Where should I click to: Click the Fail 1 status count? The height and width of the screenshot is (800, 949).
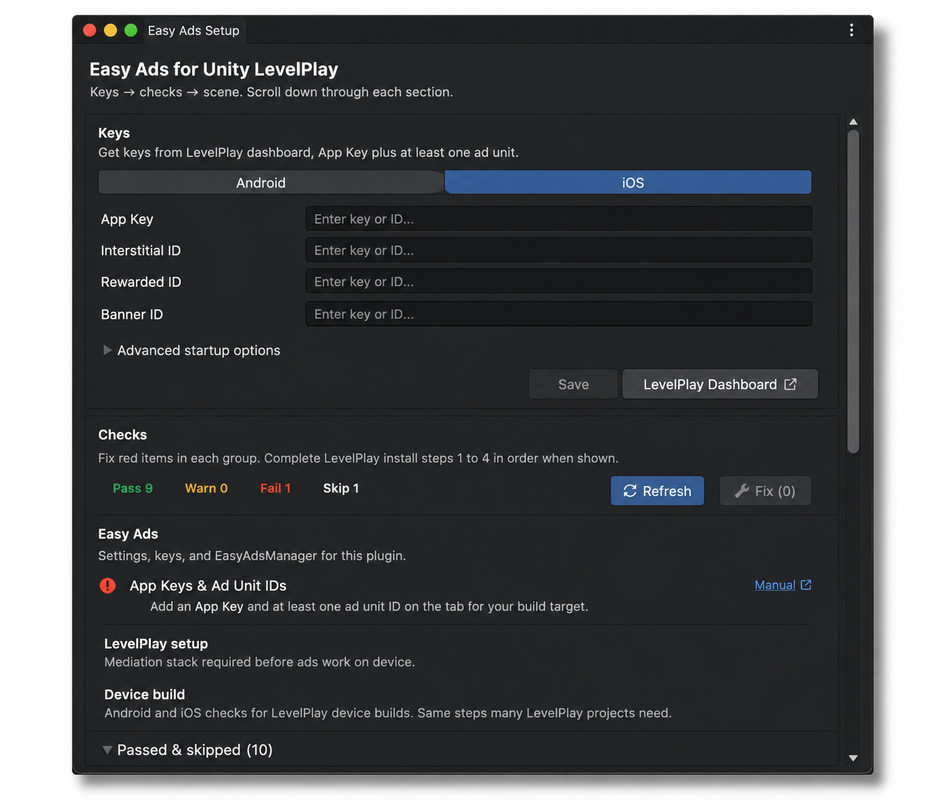click(x=275, y=488)
